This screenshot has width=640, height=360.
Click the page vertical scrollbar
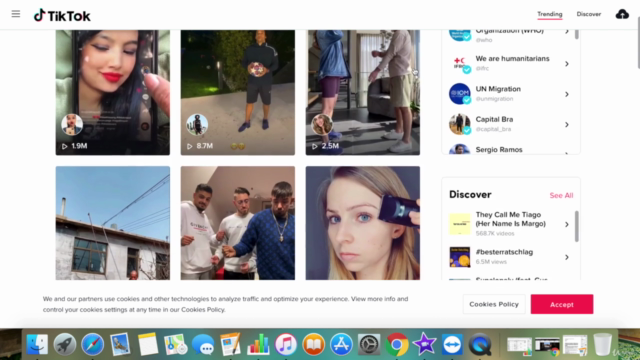pos(638,43)
